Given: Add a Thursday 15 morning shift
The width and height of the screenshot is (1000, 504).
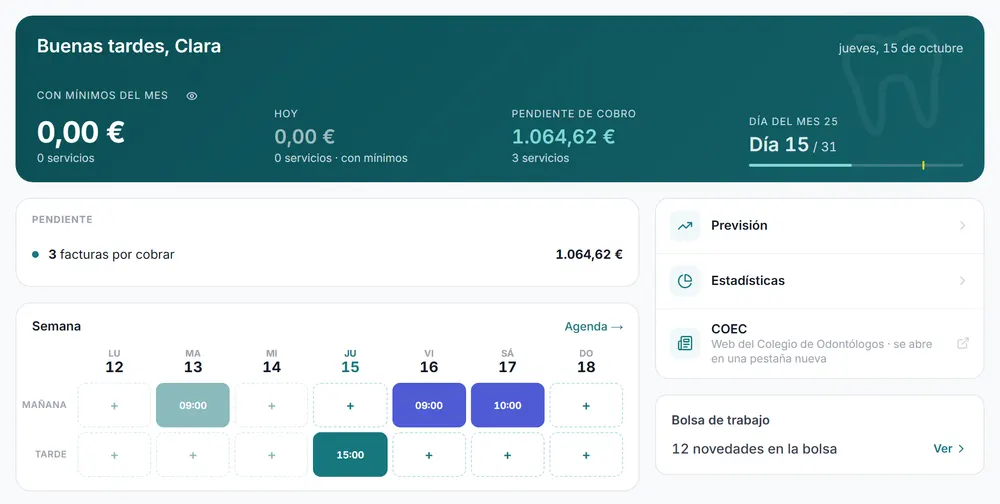Looking at the screenshot, I should click(350, 405).
